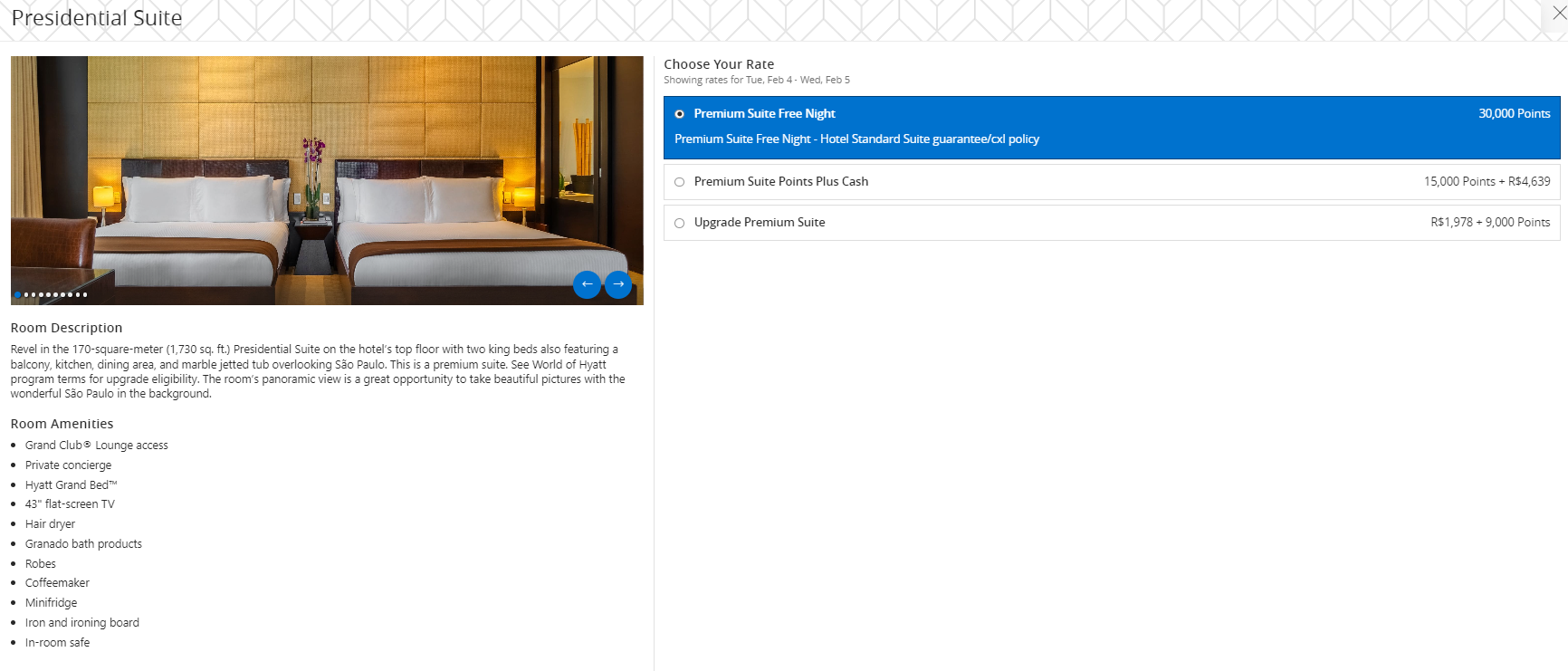Viewport: 1568px width, 671px height.
Task: Open the Presidential Suite bedroom photo
Action: coord(326,181)
